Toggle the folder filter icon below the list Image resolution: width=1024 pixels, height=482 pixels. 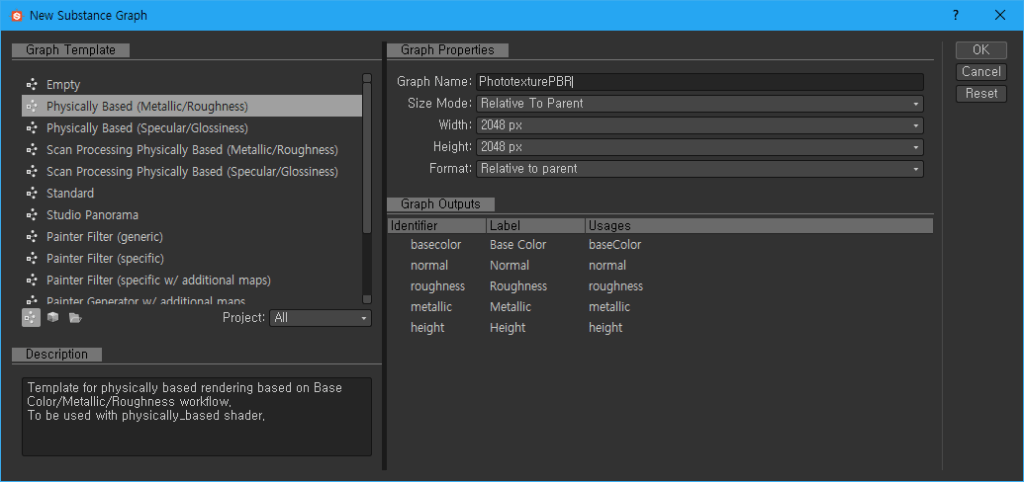pos(75,317)
